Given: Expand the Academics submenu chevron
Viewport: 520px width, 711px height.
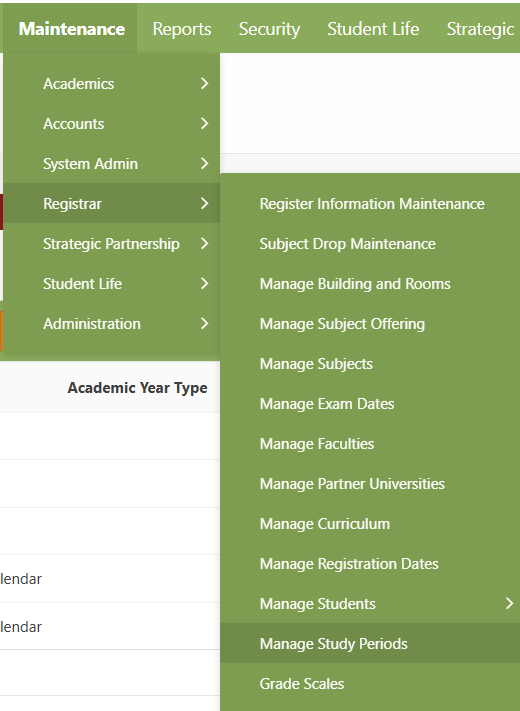Looking at the screenshot, I should 204,83.
